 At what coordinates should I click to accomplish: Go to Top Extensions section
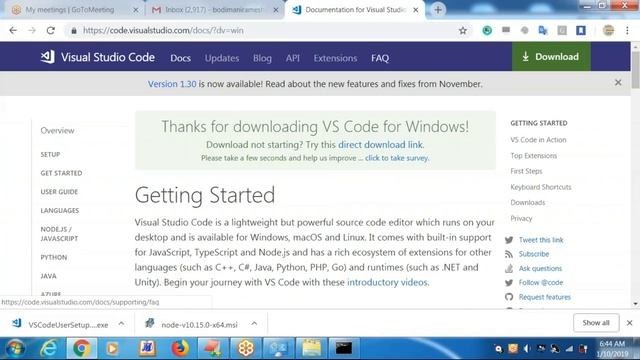533,156
